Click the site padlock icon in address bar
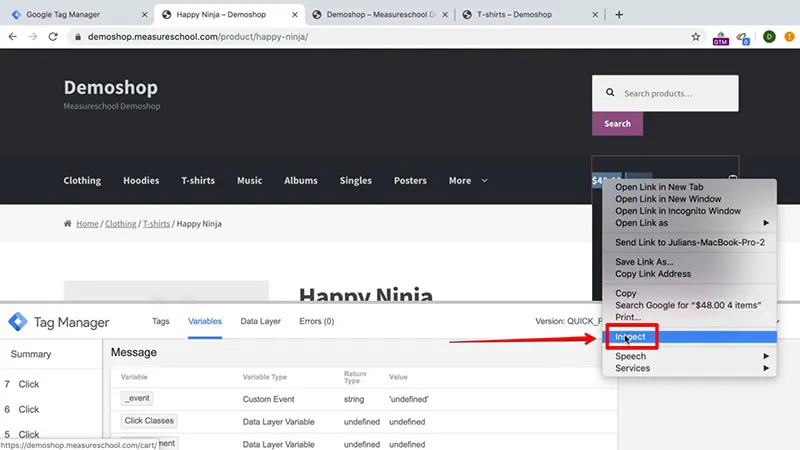Image resolution: width=800 pixels, height=450 pixels. pyautogui.click(x=78, y=37)
